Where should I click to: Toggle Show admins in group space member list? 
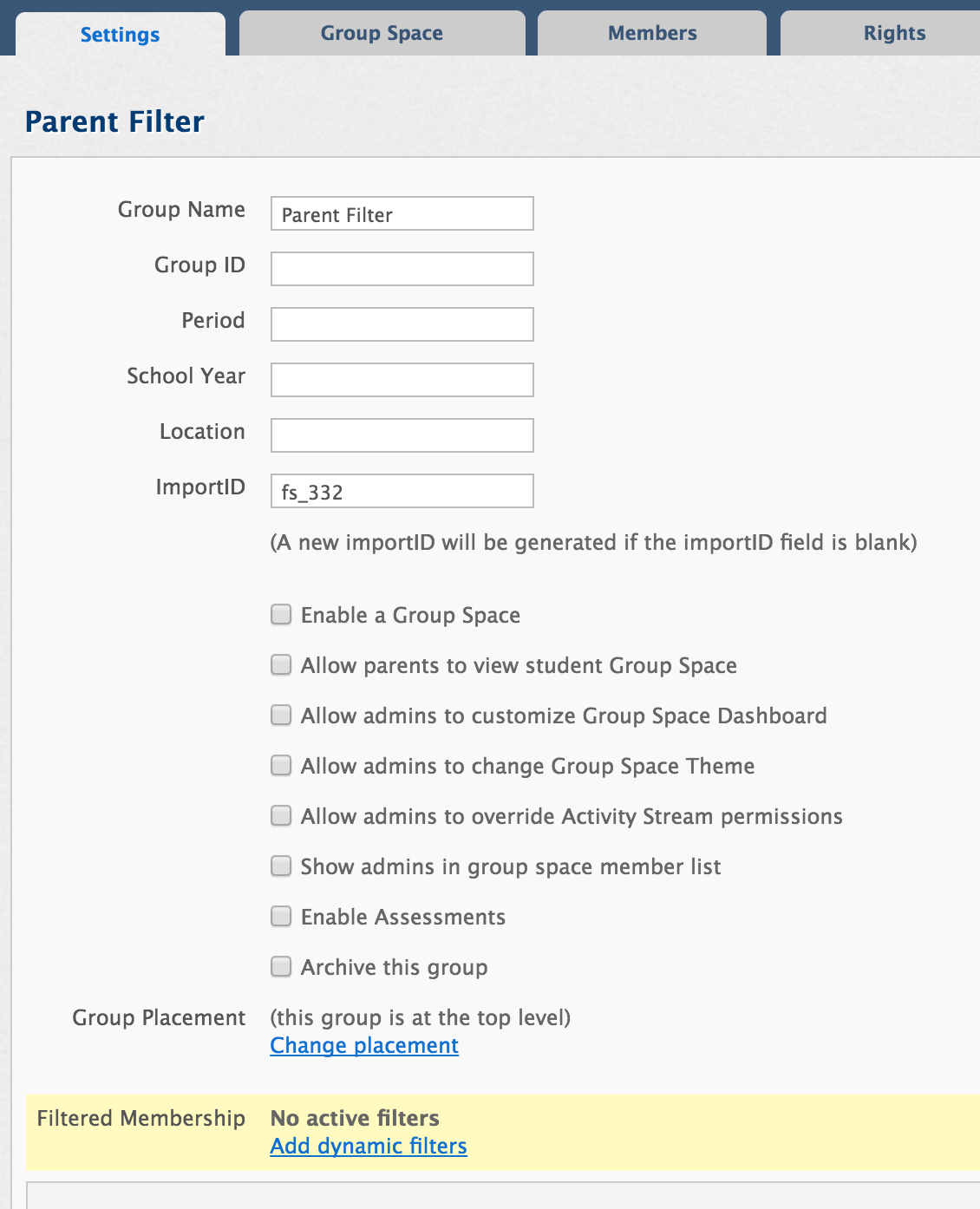click(281, 866)
